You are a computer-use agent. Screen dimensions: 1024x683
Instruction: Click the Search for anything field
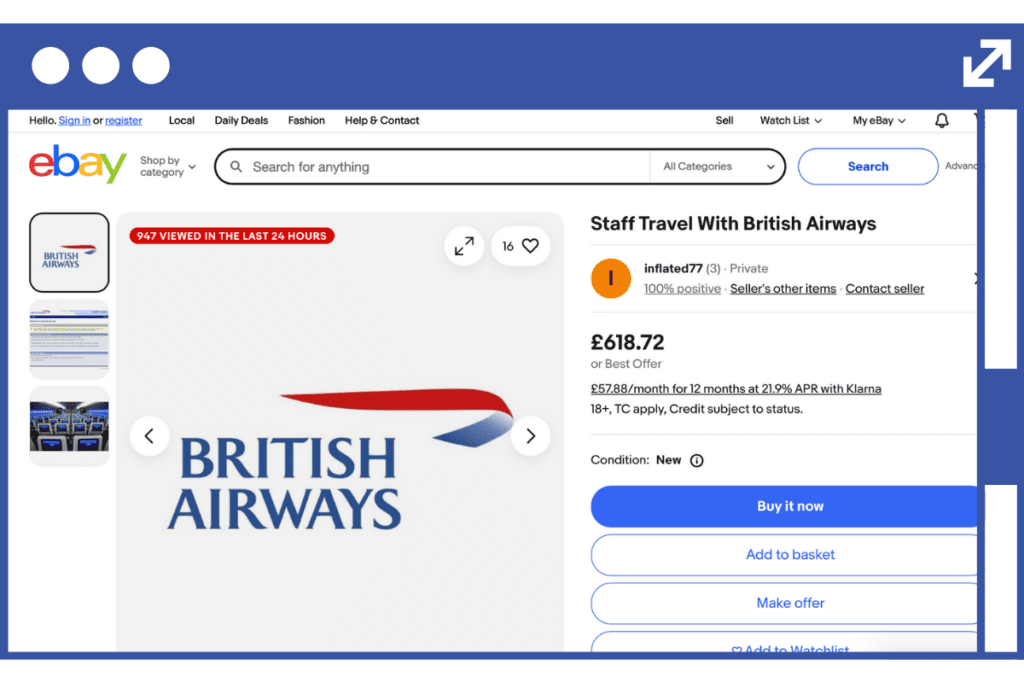pos(440,167)
